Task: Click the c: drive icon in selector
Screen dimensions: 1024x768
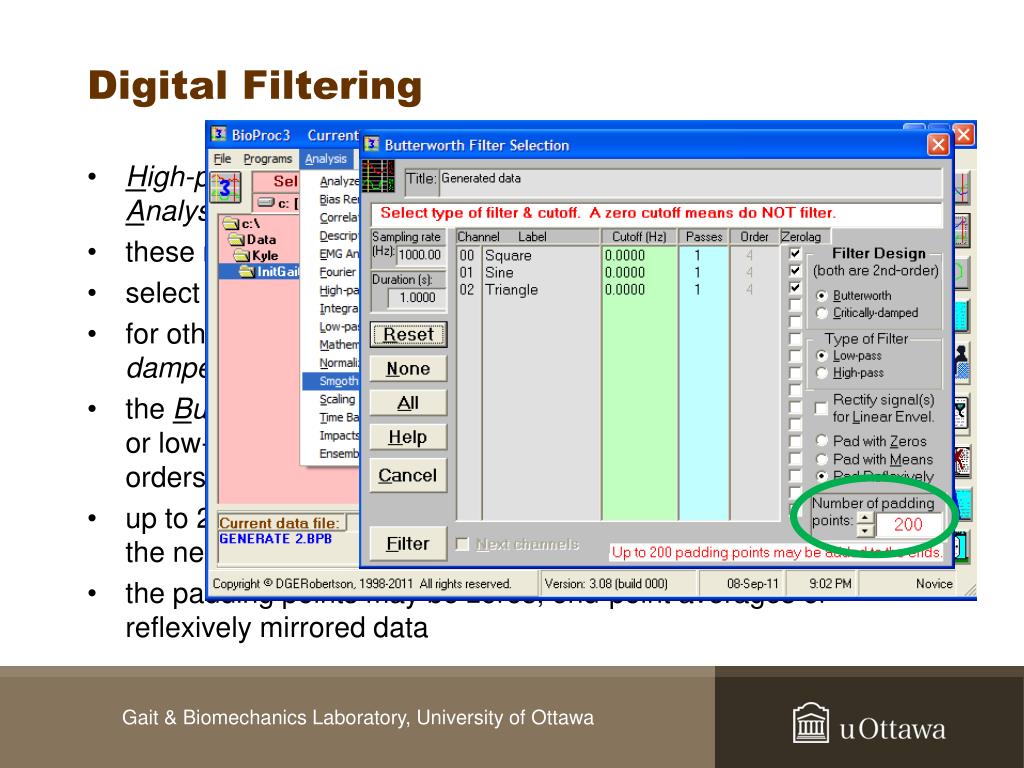Action: pyautogui.click(x=266, y=202)
